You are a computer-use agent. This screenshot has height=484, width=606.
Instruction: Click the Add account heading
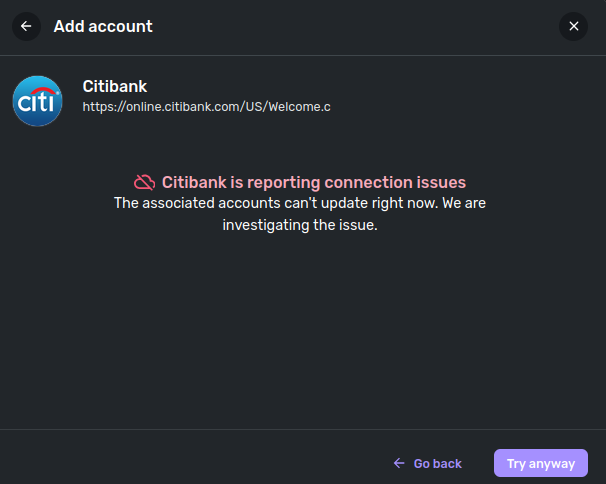(103, 26)
